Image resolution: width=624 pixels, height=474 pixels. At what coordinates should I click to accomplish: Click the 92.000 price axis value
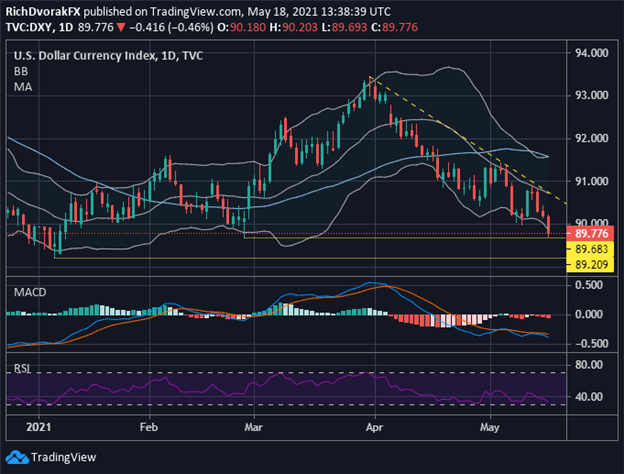(592, 138)
